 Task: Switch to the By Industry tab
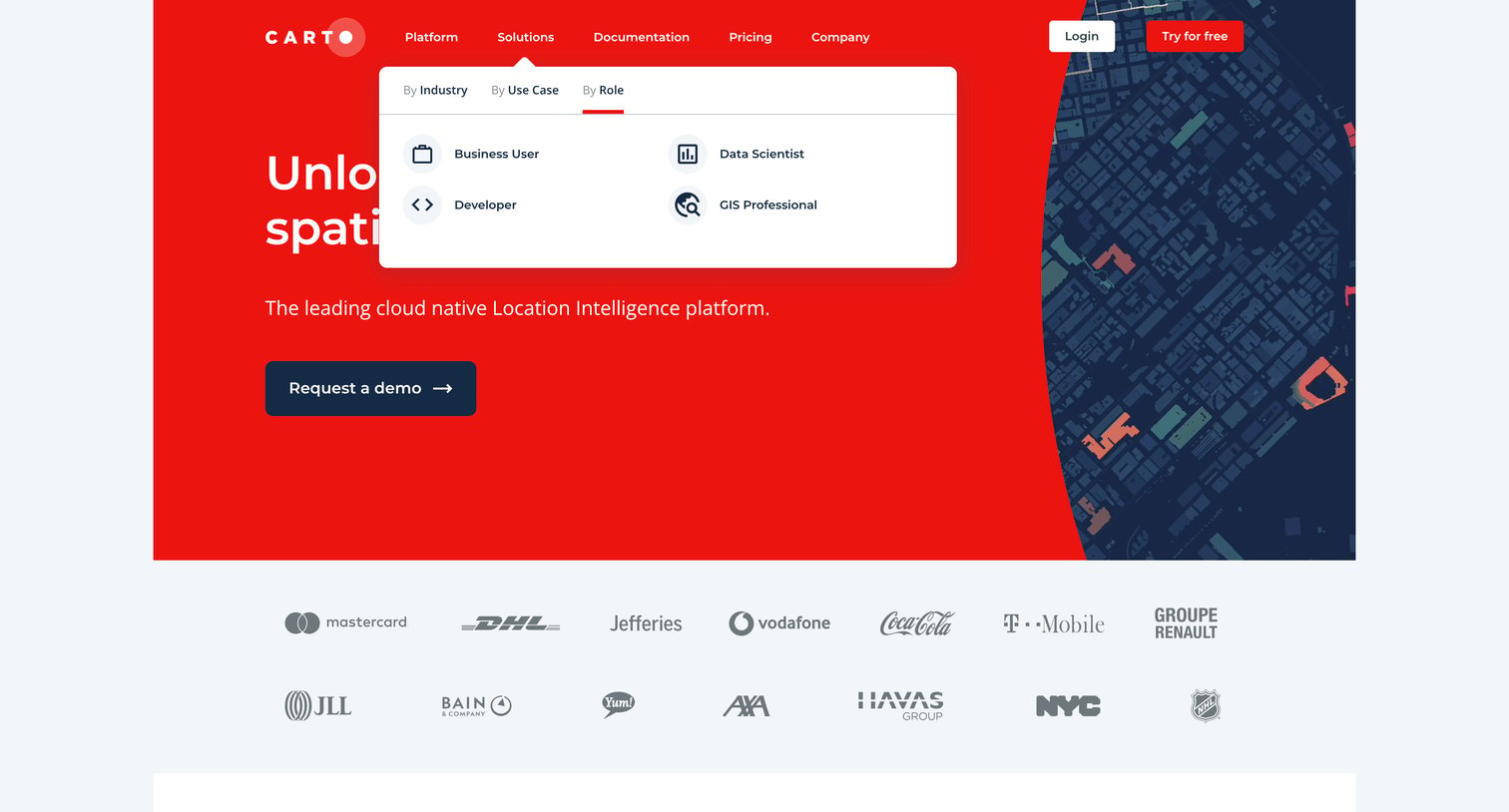435,90
